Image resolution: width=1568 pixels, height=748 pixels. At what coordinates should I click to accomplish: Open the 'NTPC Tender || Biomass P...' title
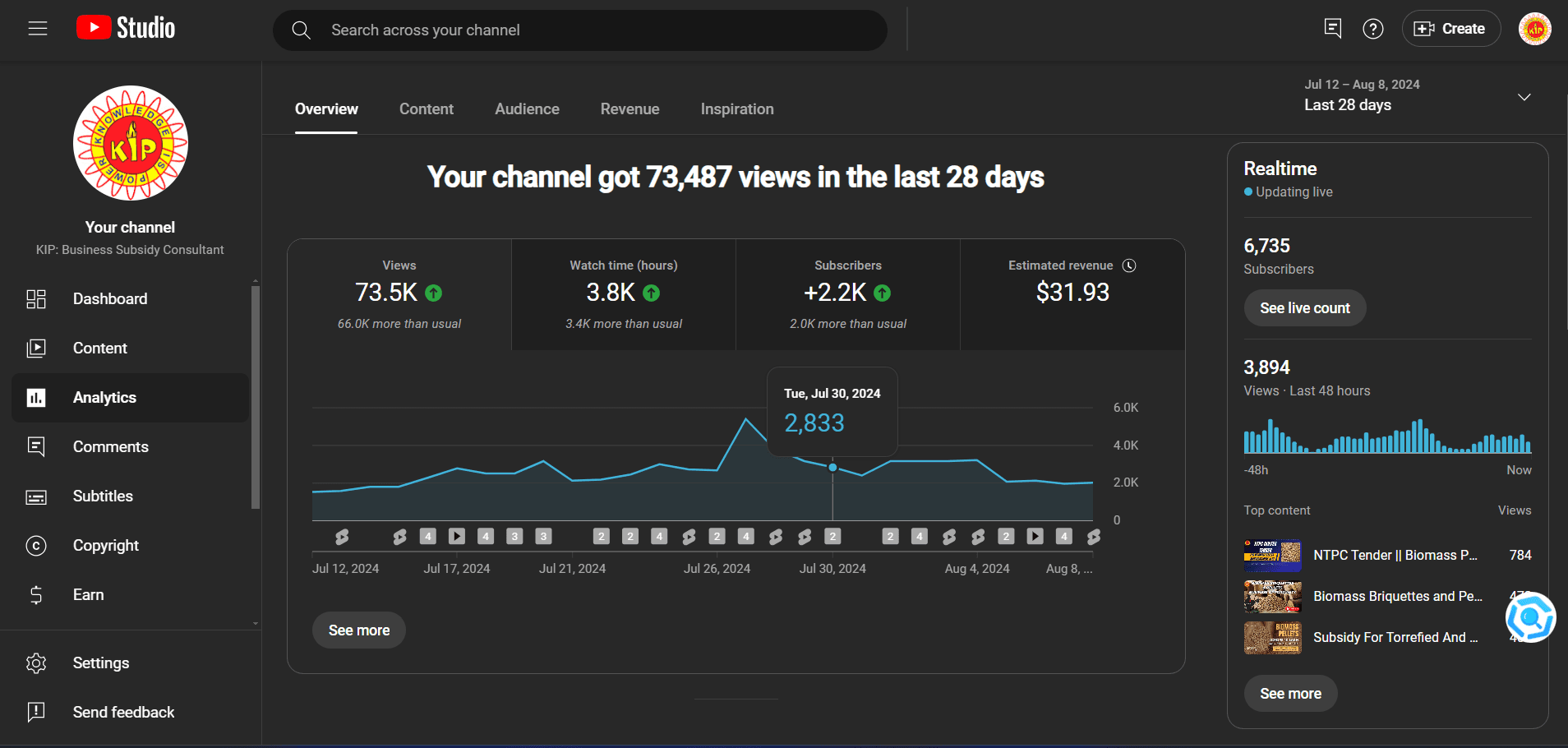[x=1395, y=556]
